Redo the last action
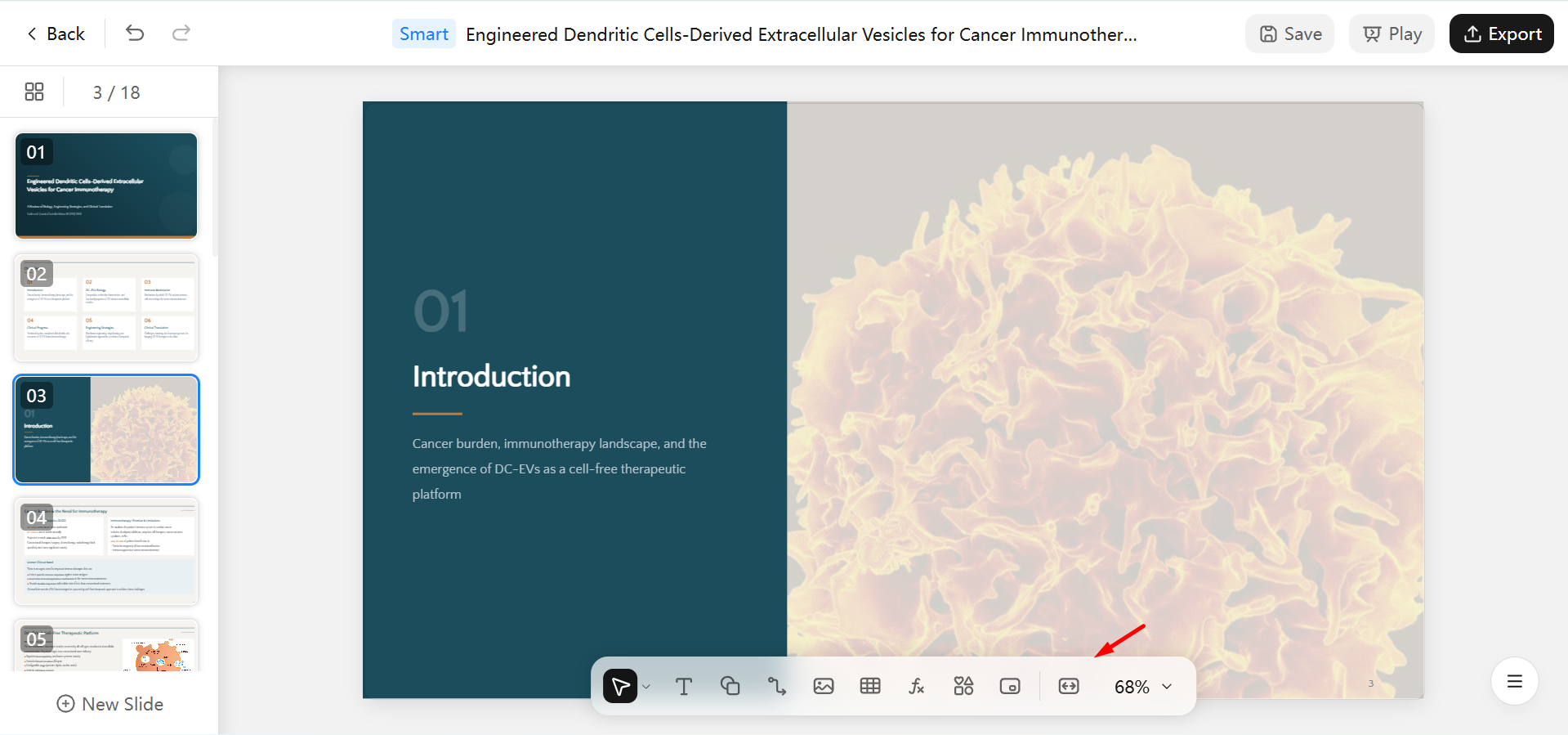The width and height of the screenshot is (1568, 735). pos(181,34)
